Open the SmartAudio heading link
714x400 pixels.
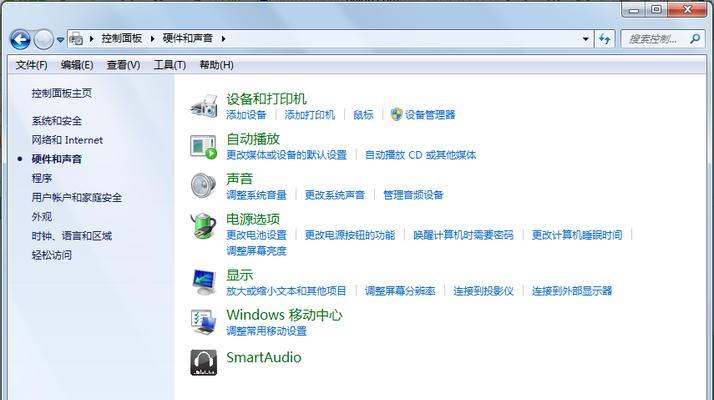(x=264, y=357)
